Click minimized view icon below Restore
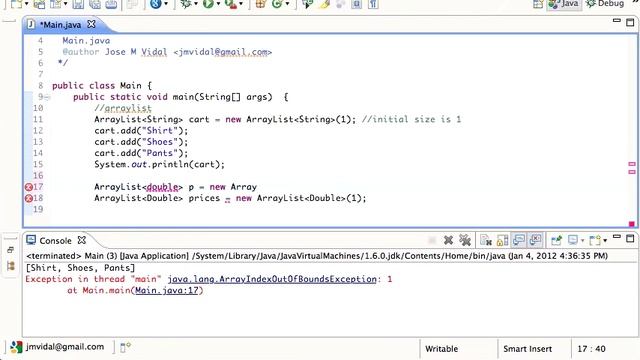 (x=11, y=266)
